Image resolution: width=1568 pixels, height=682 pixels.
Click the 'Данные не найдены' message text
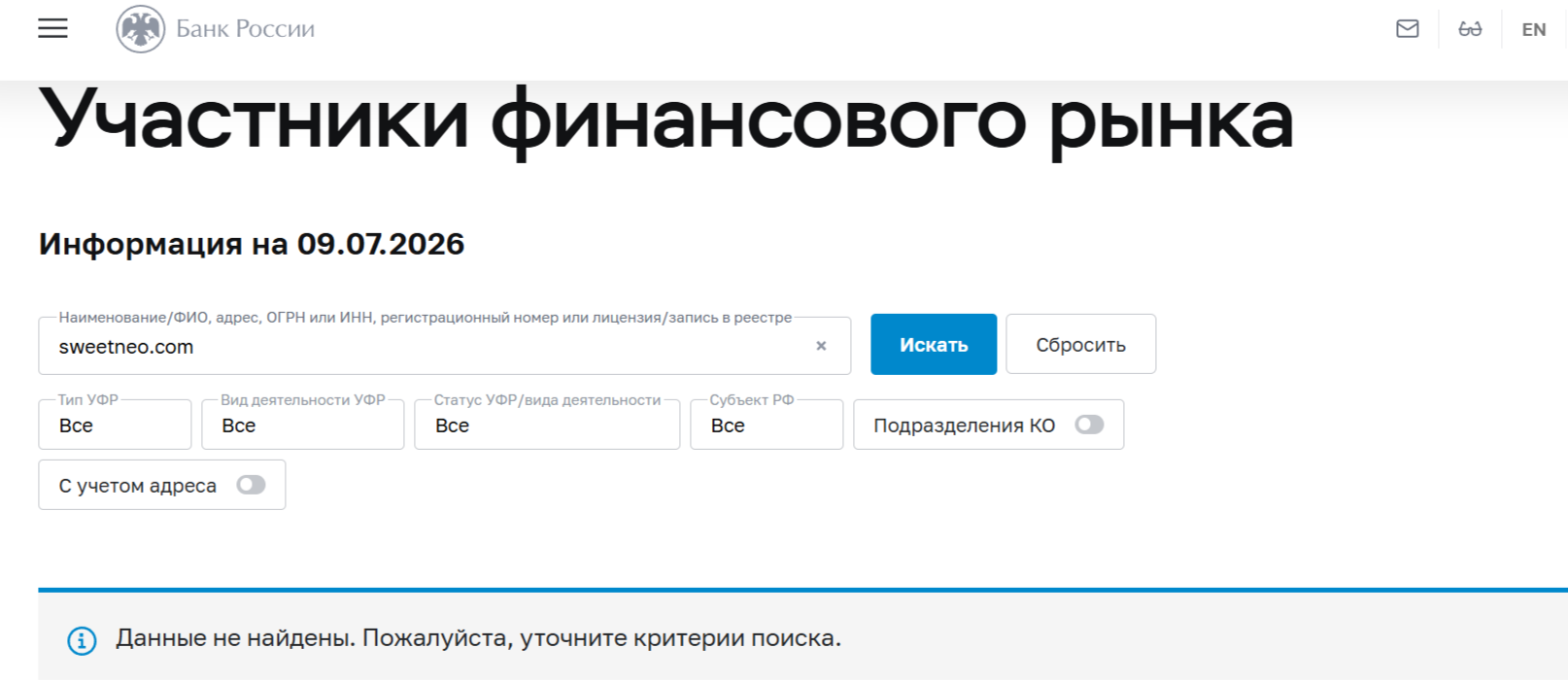pos(478,638)
